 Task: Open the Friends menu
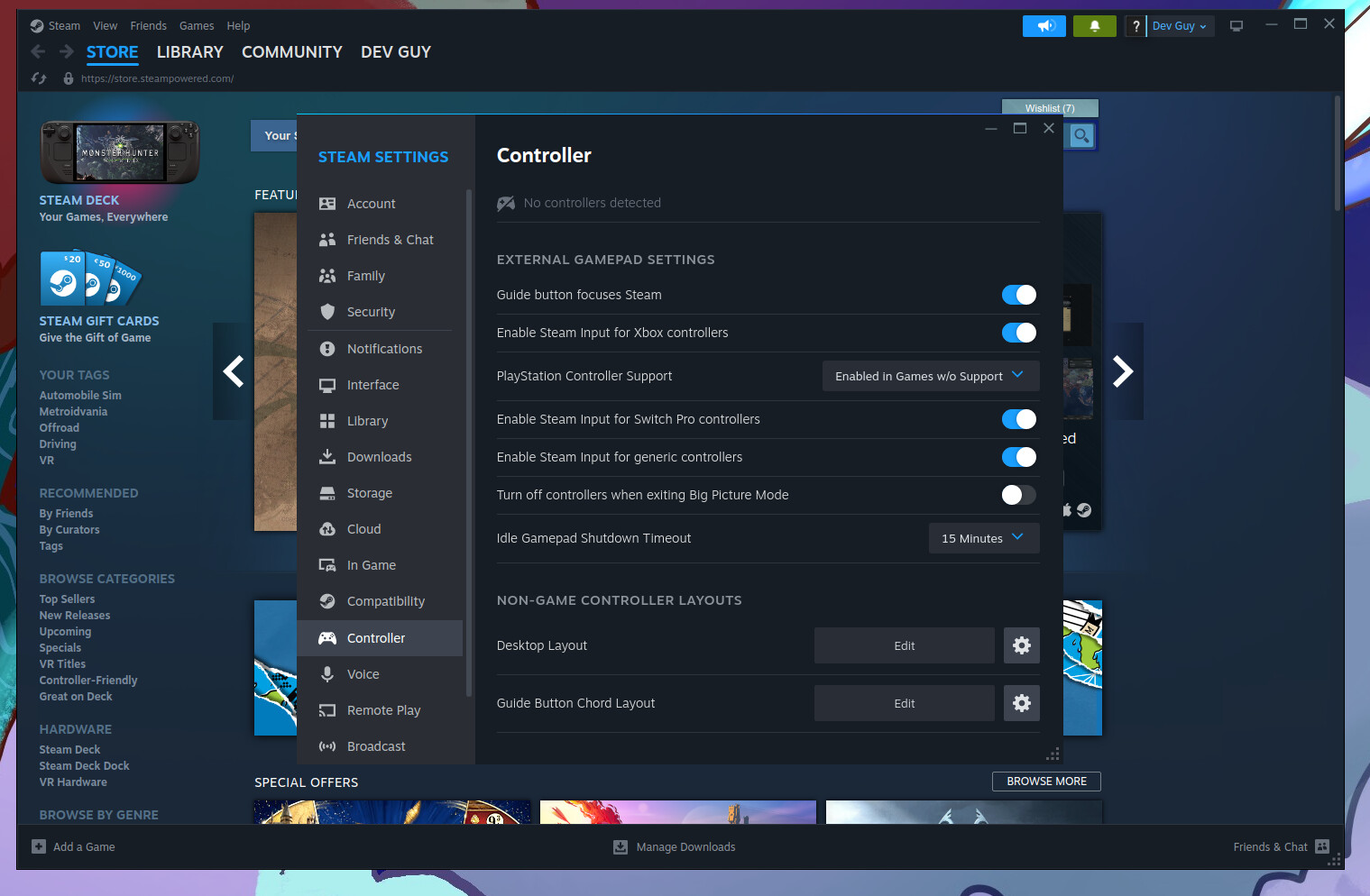[x=148, y=26]
